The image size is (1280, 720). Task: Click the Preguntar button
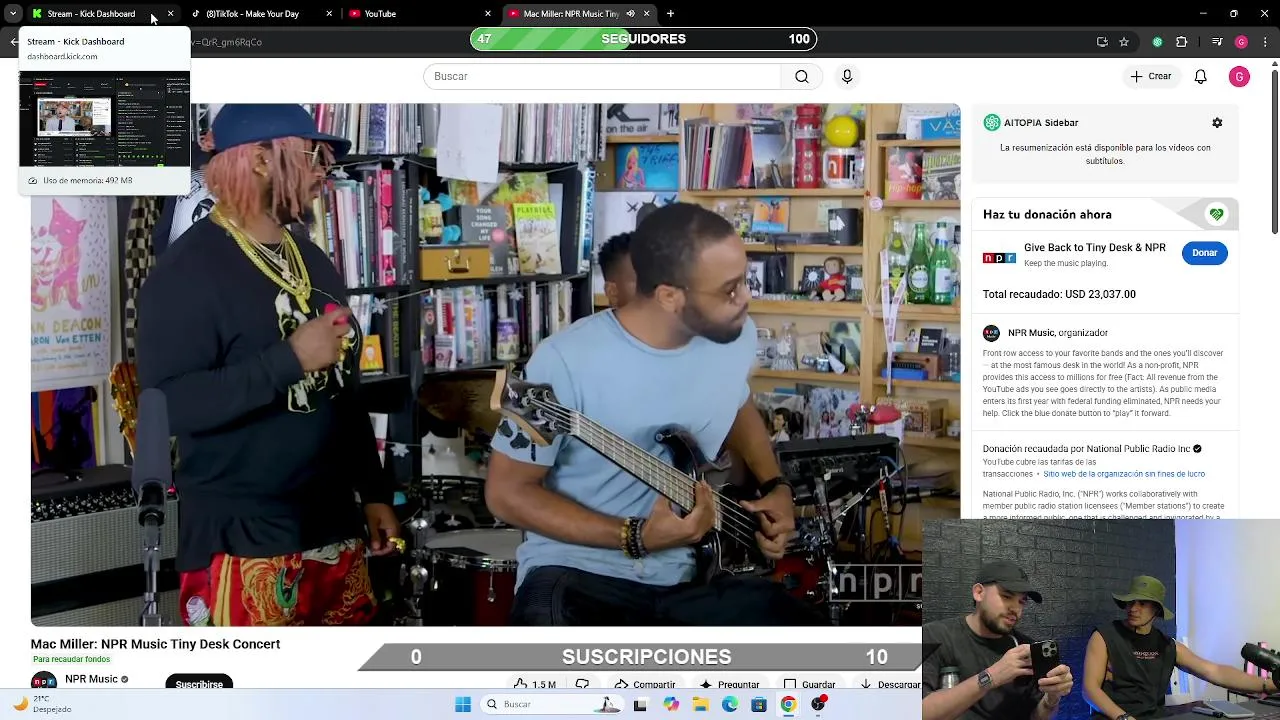730,684
